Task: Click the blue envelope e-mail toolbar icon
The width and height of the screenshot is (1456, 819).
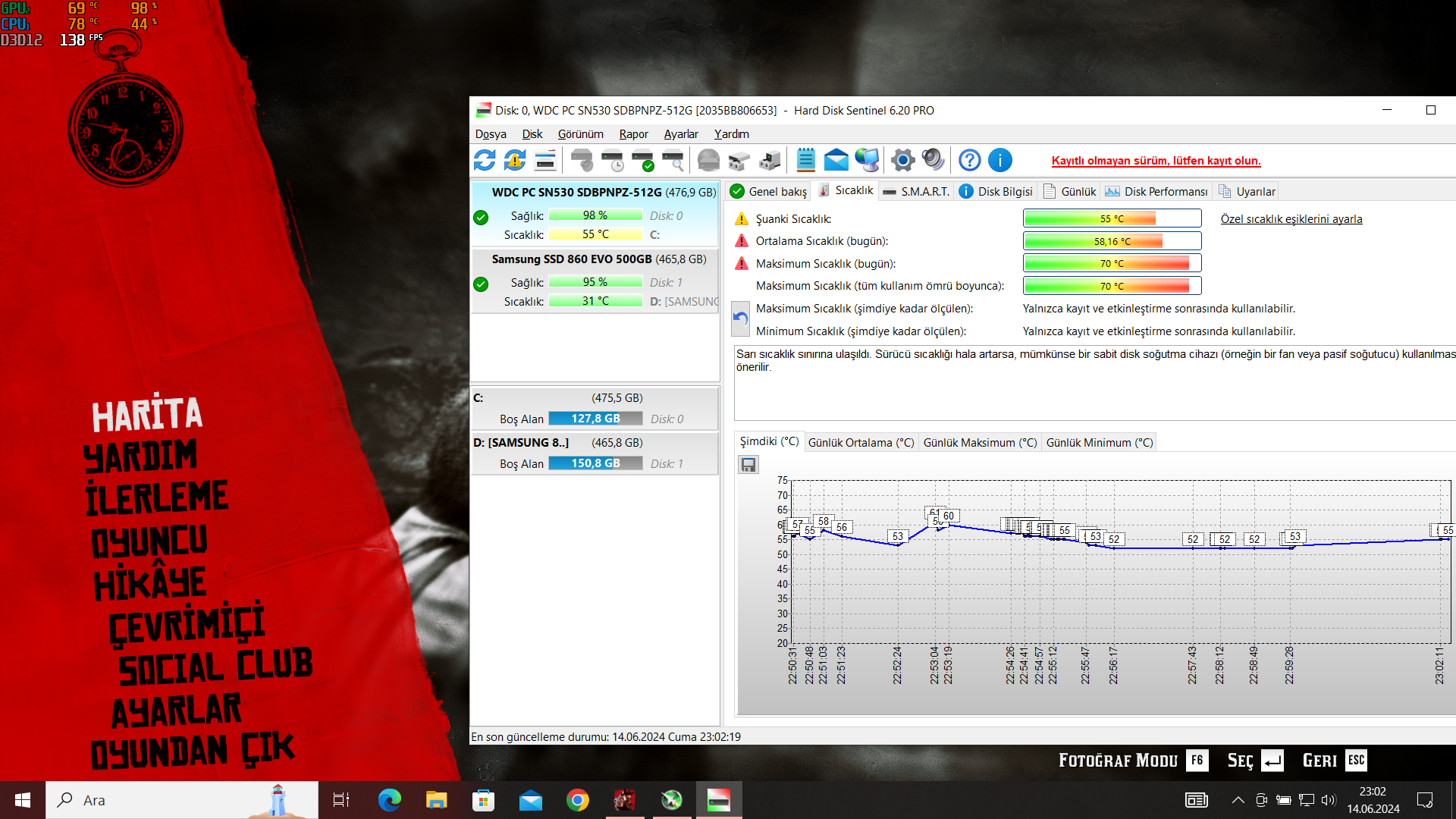Action: coord(836,161)
